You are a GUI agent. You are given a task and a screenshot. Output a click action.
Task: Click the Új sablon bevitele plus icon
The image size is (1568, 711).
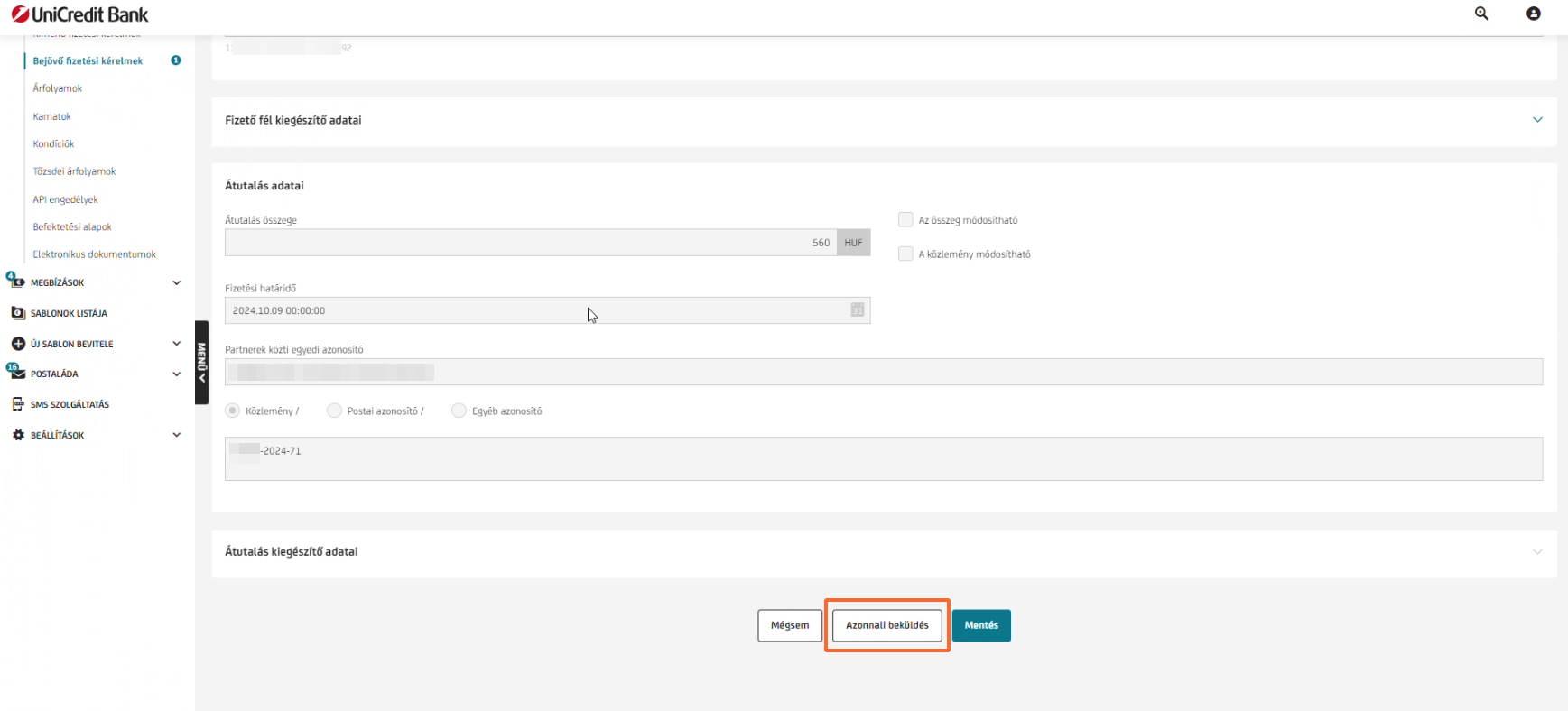(18, 344)
